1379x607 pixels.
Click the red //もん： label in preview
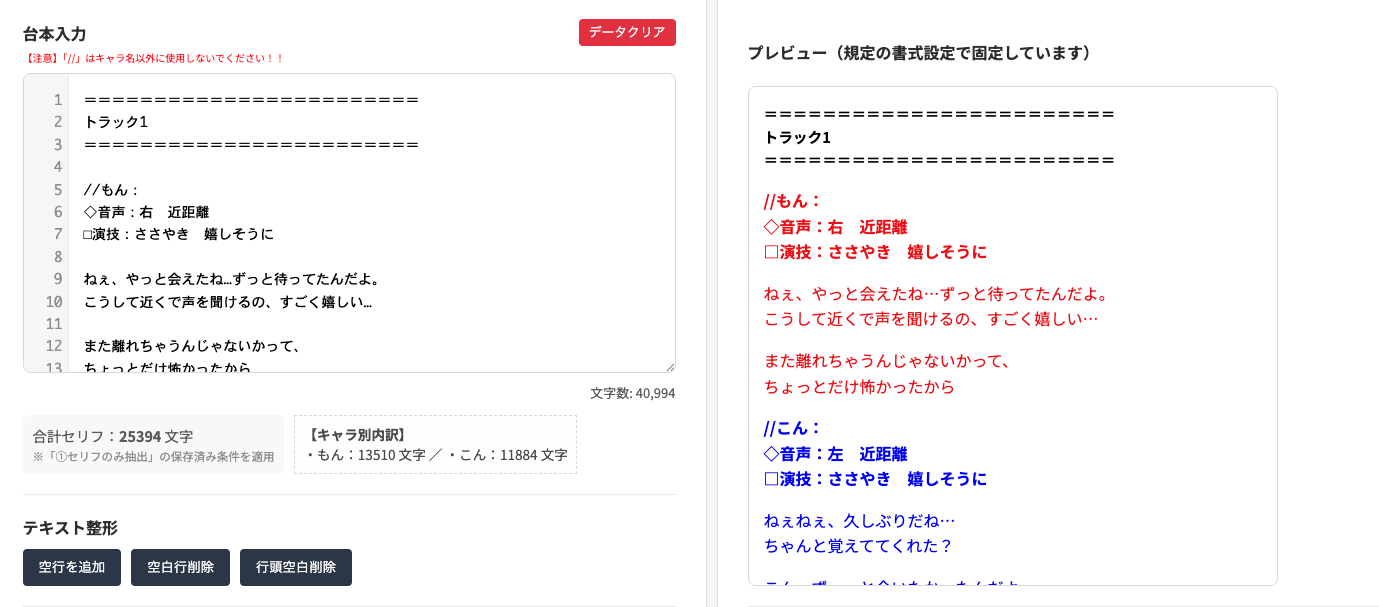793,201
